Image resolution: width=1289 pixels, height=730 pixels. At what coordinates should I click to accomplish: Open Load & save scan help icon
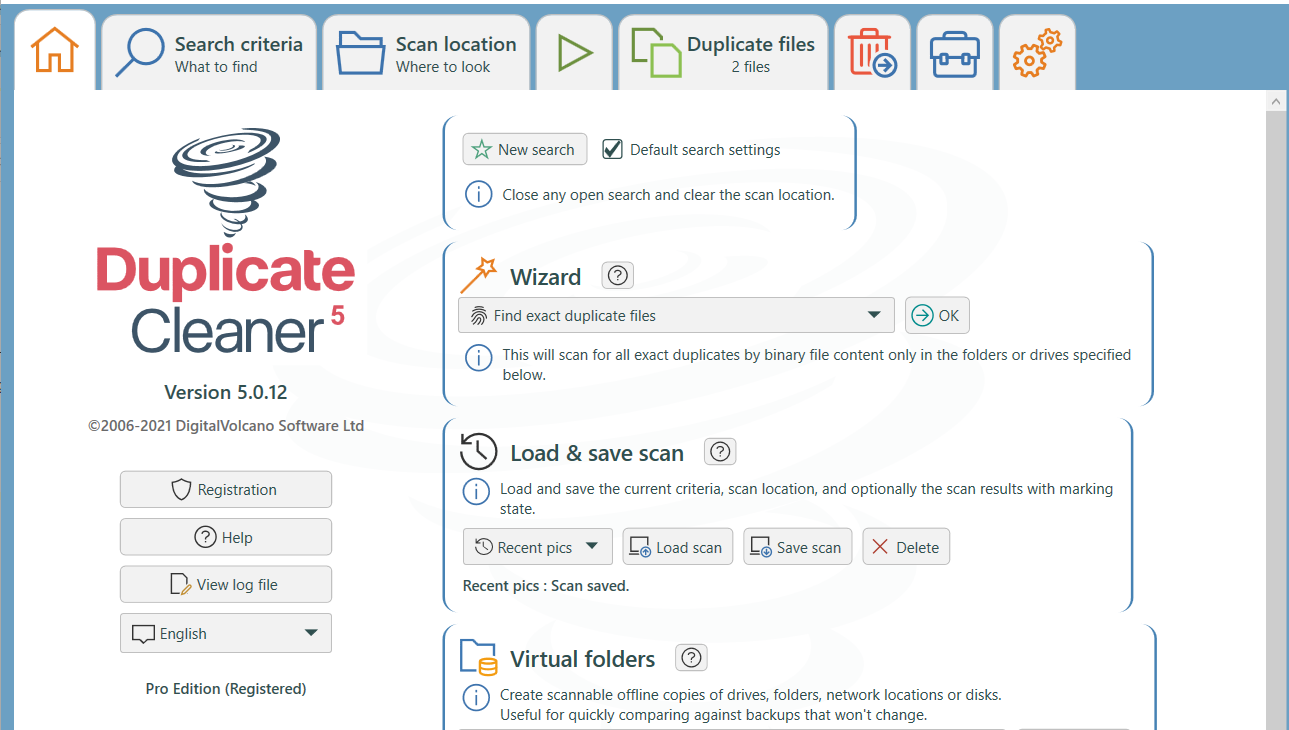click(x=720, y=452)
